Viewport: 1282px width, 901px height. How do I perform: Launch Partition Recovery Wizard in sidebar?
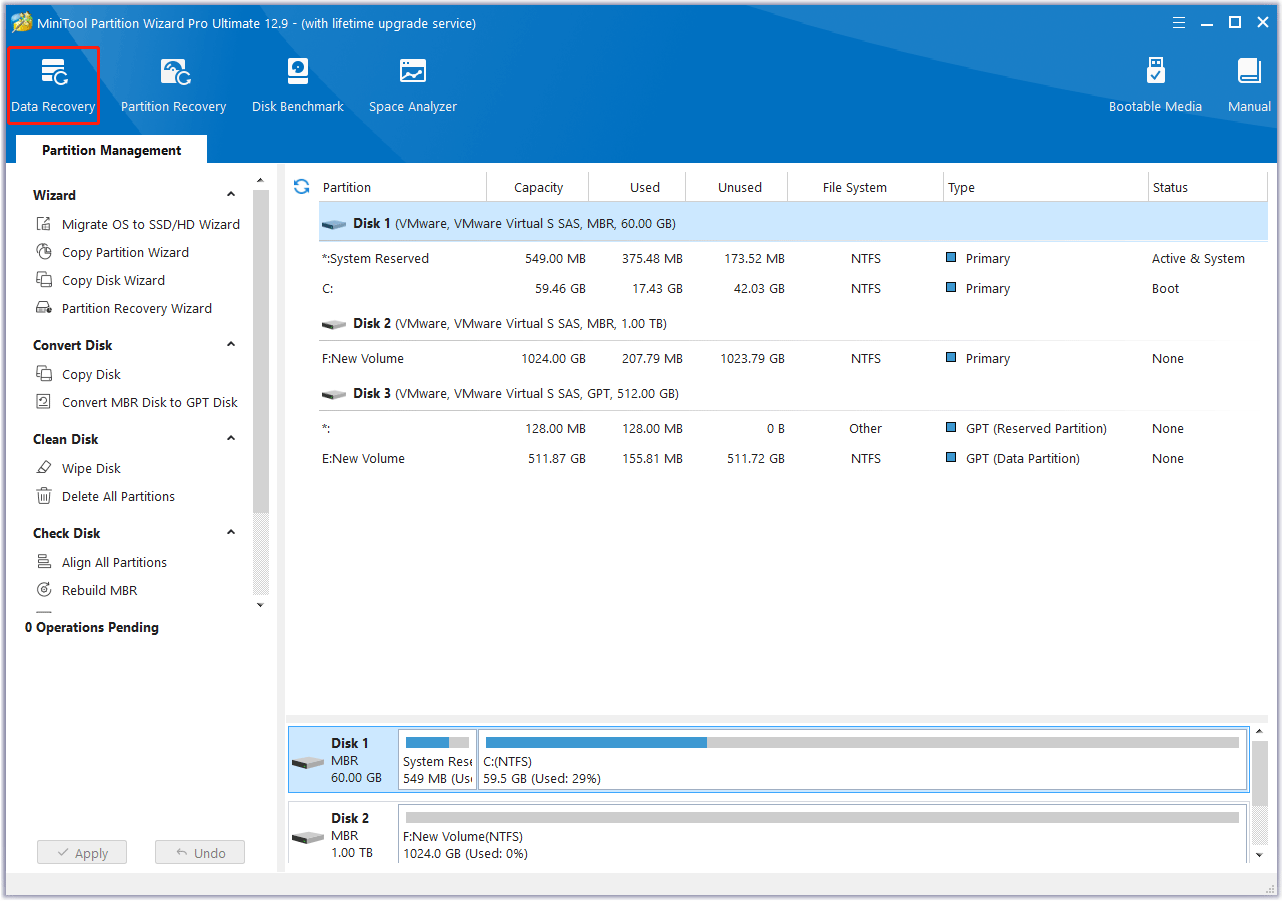point(124,308)
